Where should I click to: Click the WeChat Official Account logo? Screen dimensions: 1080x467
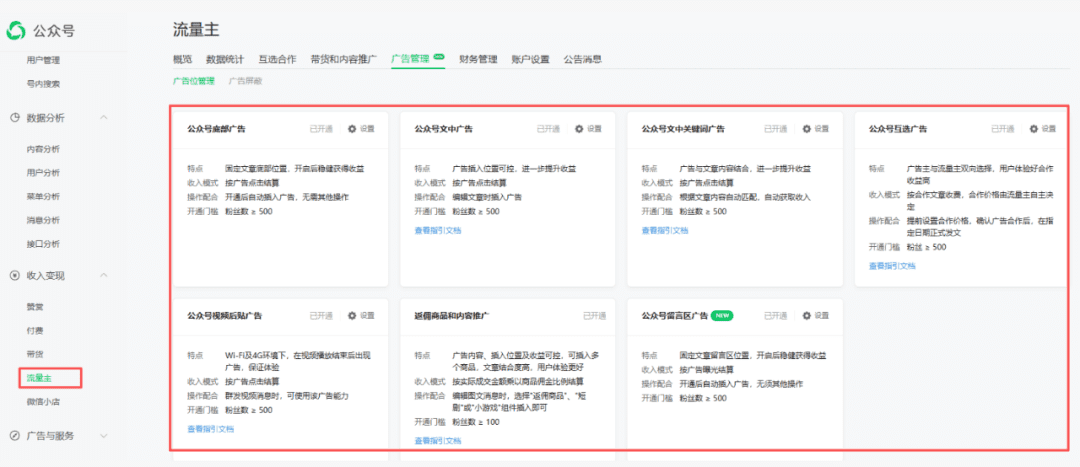(16, 30)
